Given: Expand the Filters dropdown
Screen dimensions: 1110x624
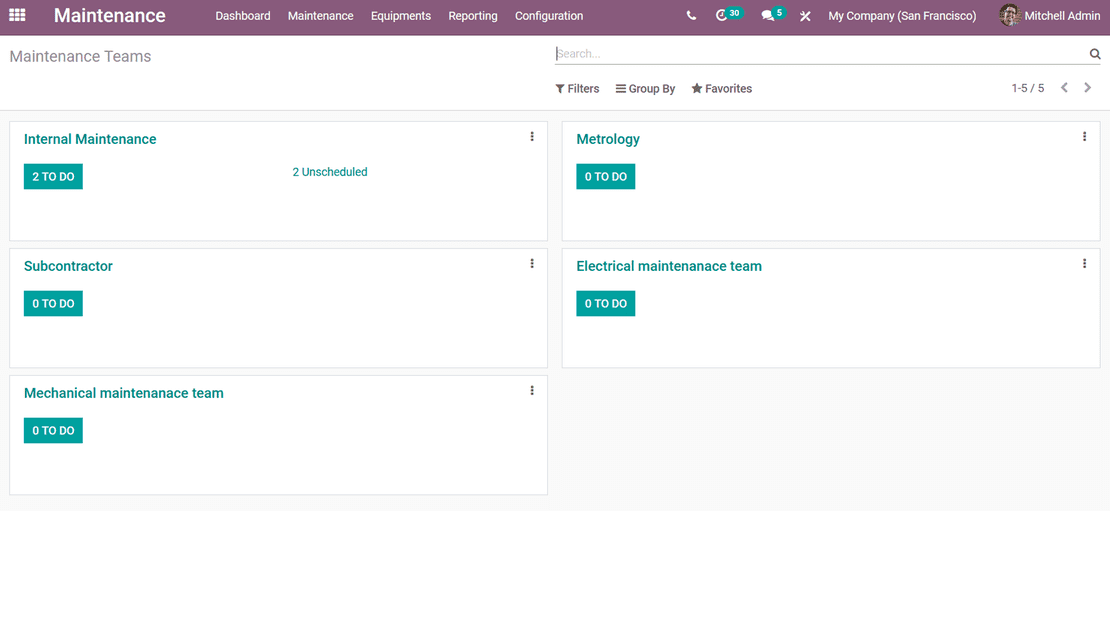Looking at the screenshot, I should [577, 89].
